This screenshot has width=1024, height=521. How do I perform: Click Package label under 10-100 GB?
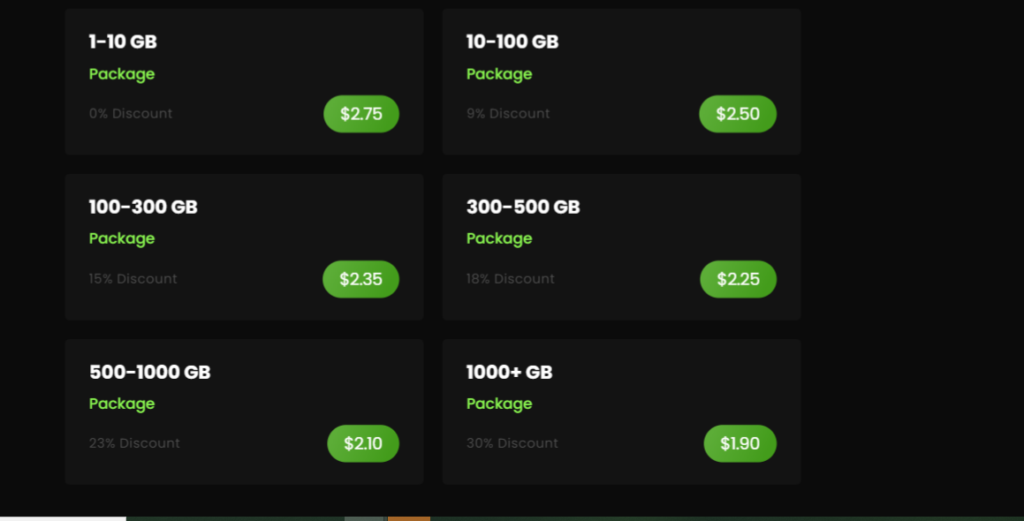tap(500, 74)
